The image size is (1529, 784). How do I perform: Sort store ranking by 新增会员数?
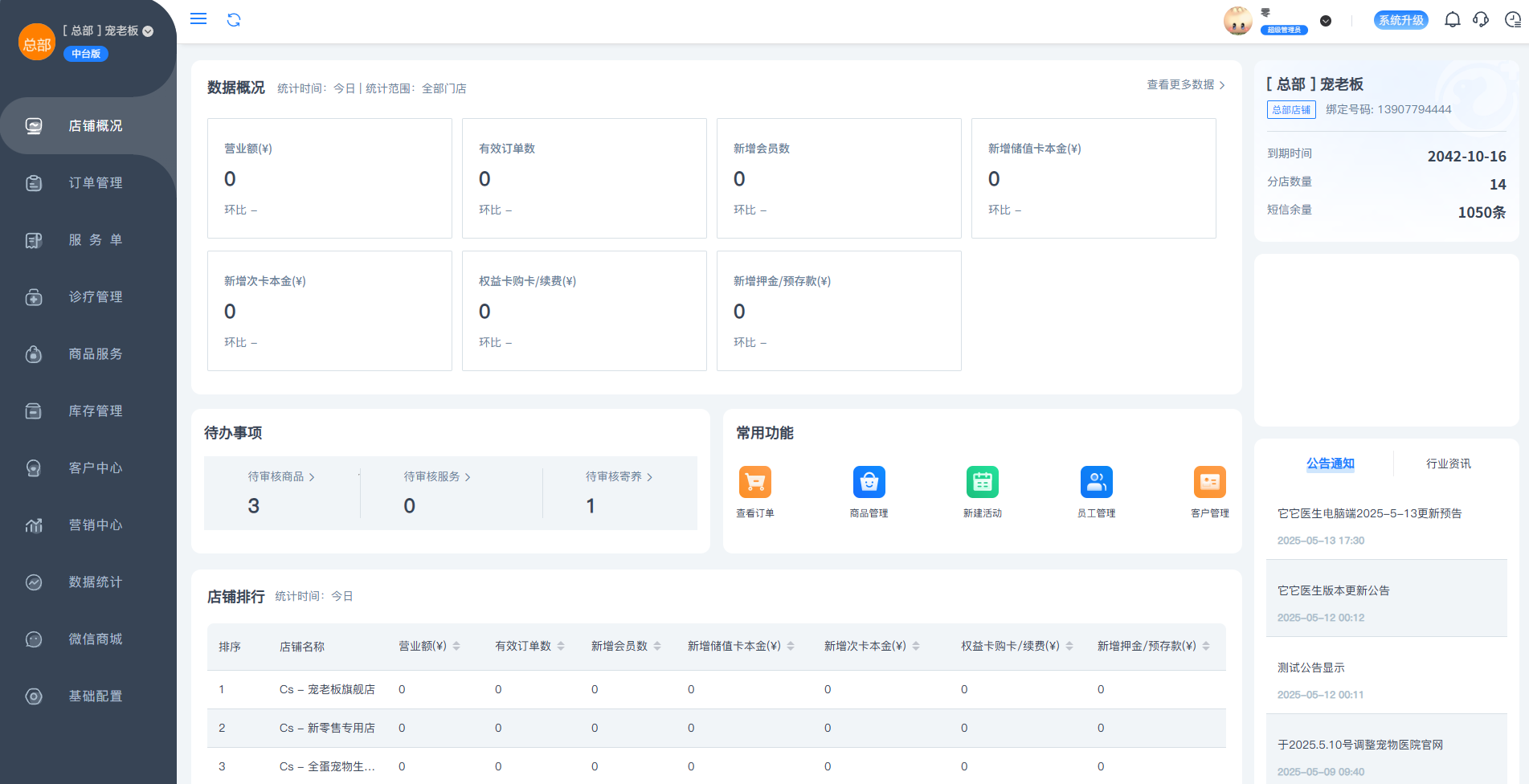coord(657,646)
